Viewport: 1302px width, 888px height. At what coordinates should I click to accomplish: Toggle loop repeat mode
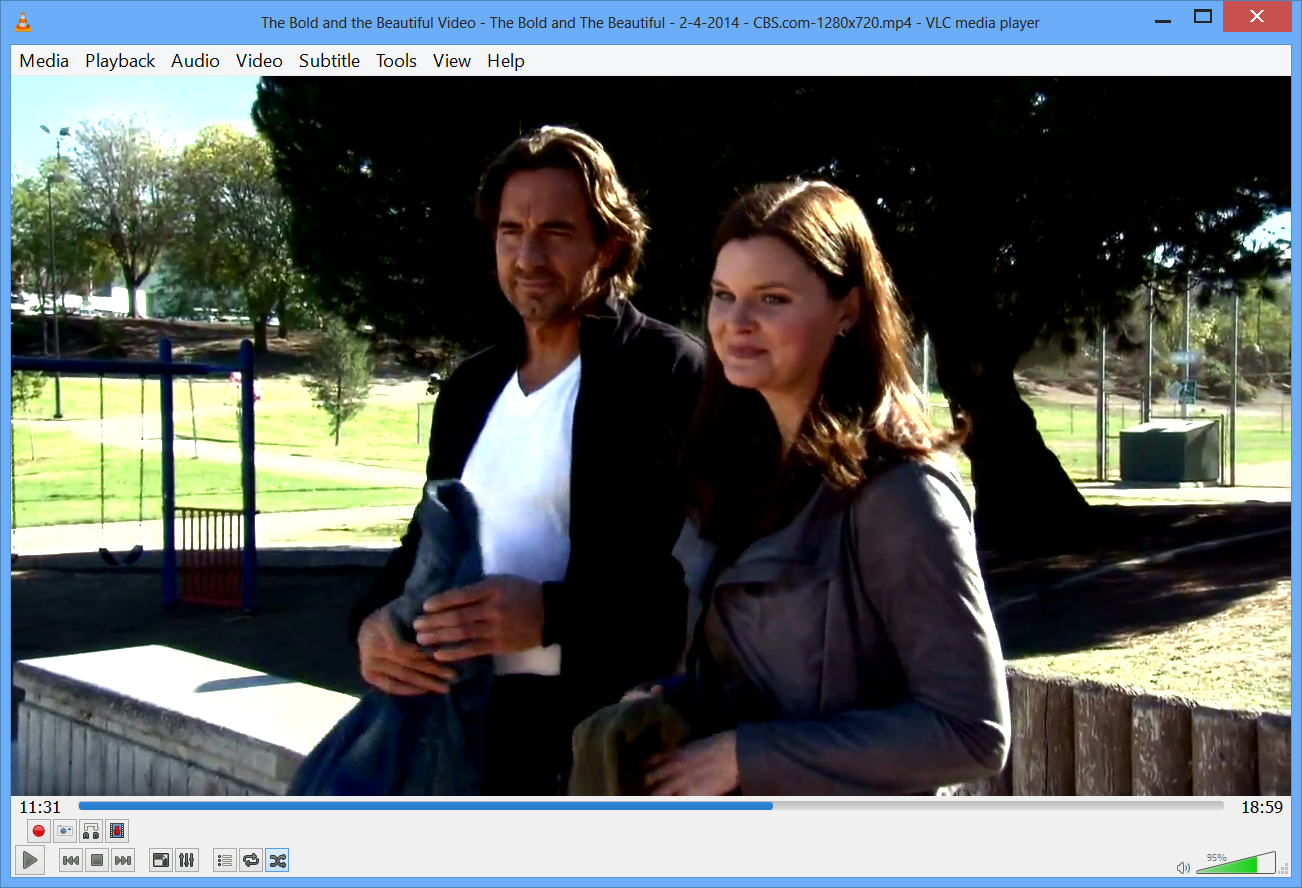point(251,860)
